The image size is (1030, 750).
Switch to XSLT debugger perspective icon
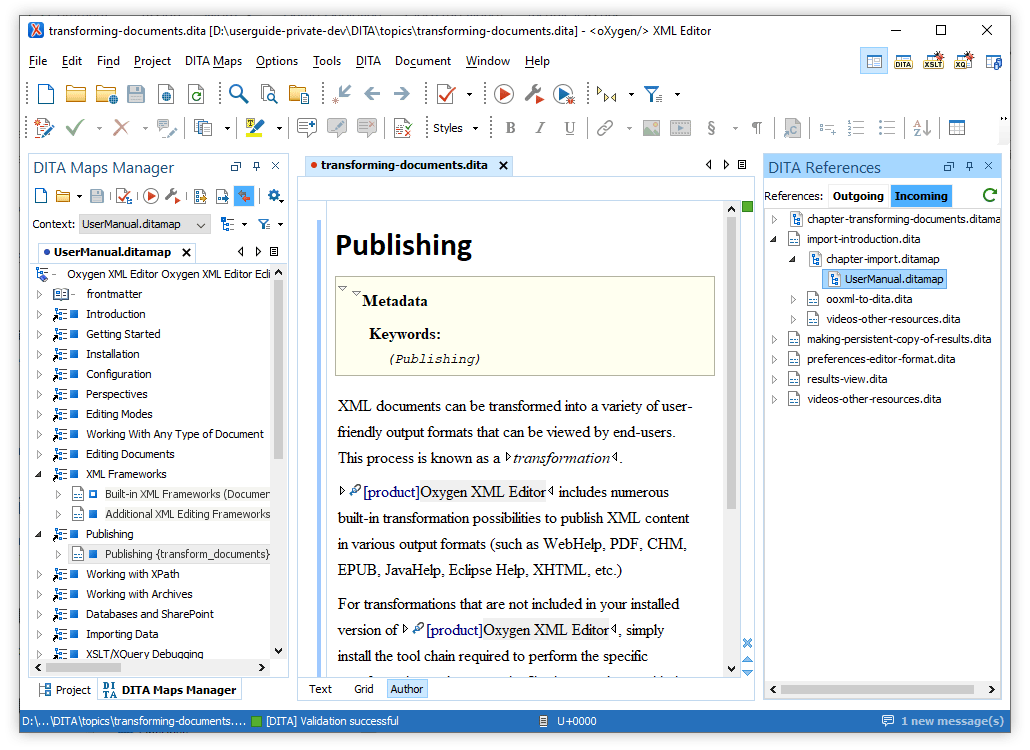[933, 61]
